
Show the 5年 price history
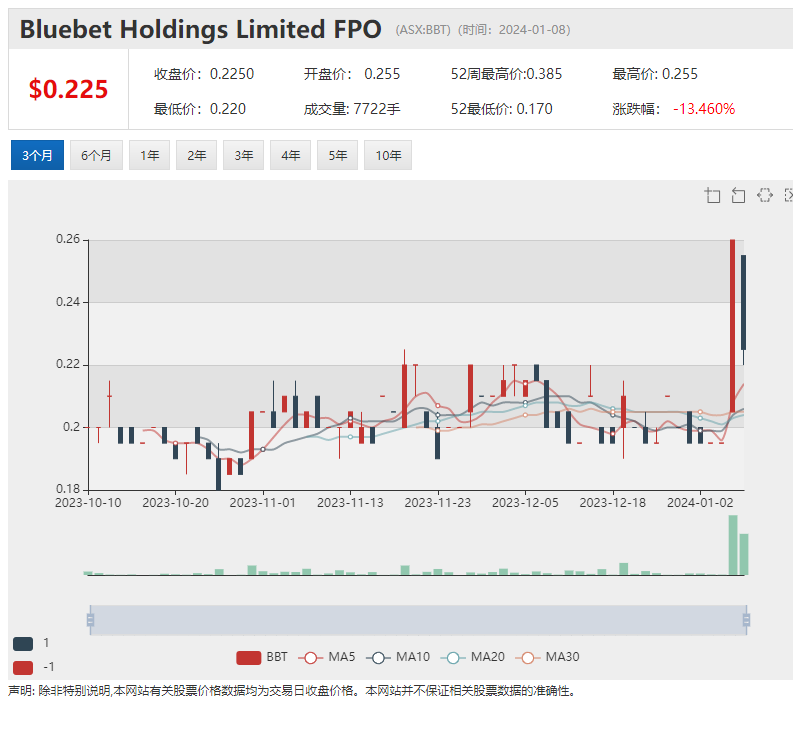click(x=337, y=155)
